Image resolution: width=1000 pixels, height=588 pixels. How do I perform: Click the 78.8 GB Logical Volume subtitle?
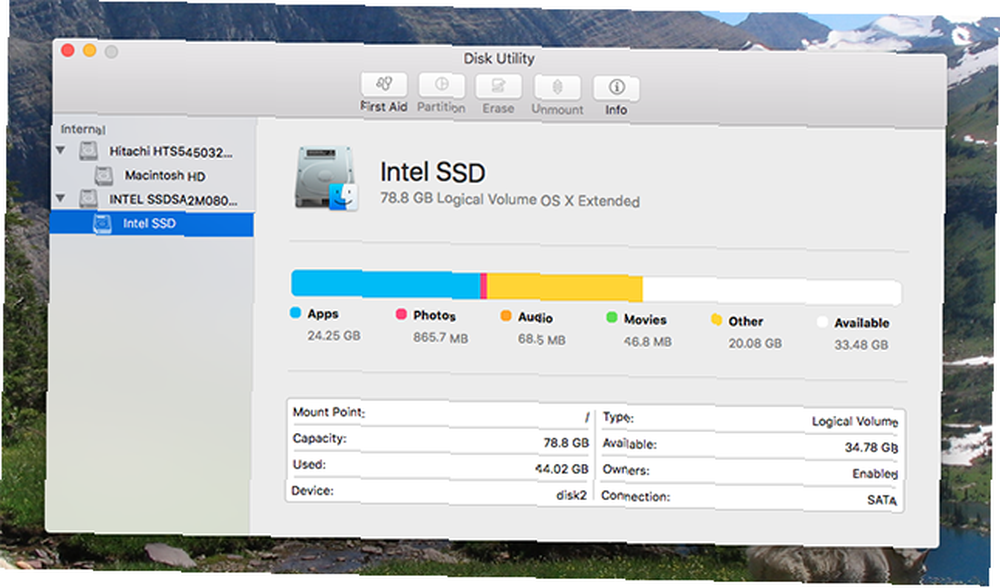[510, 200]
